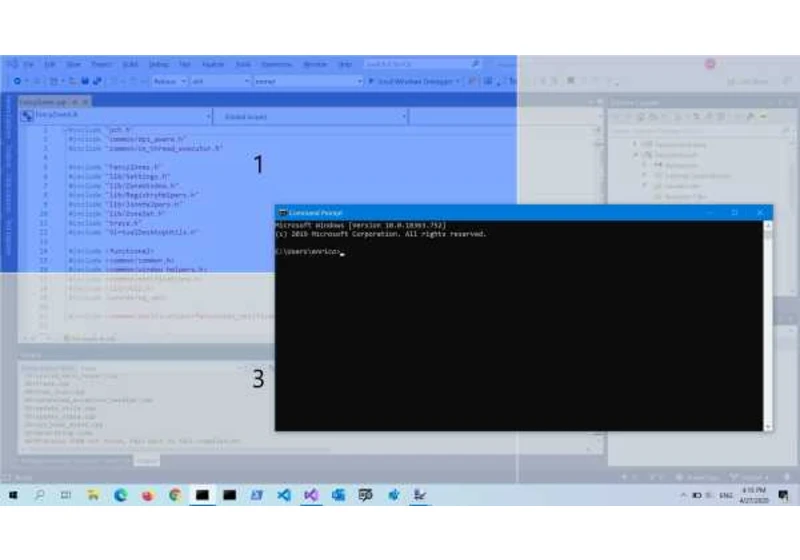Open the startup project dropdown labeled runner
The image size is (800, 560).
point(308,81)
